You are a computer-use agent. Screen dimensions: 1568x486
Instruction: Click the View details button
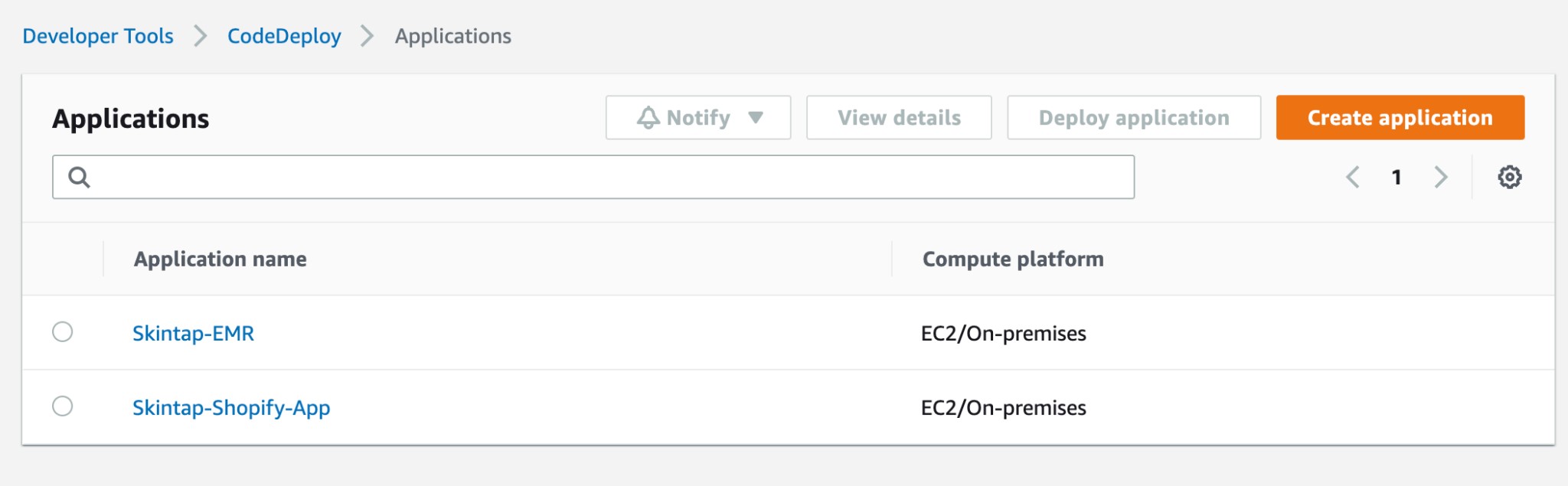click(899, 118)
